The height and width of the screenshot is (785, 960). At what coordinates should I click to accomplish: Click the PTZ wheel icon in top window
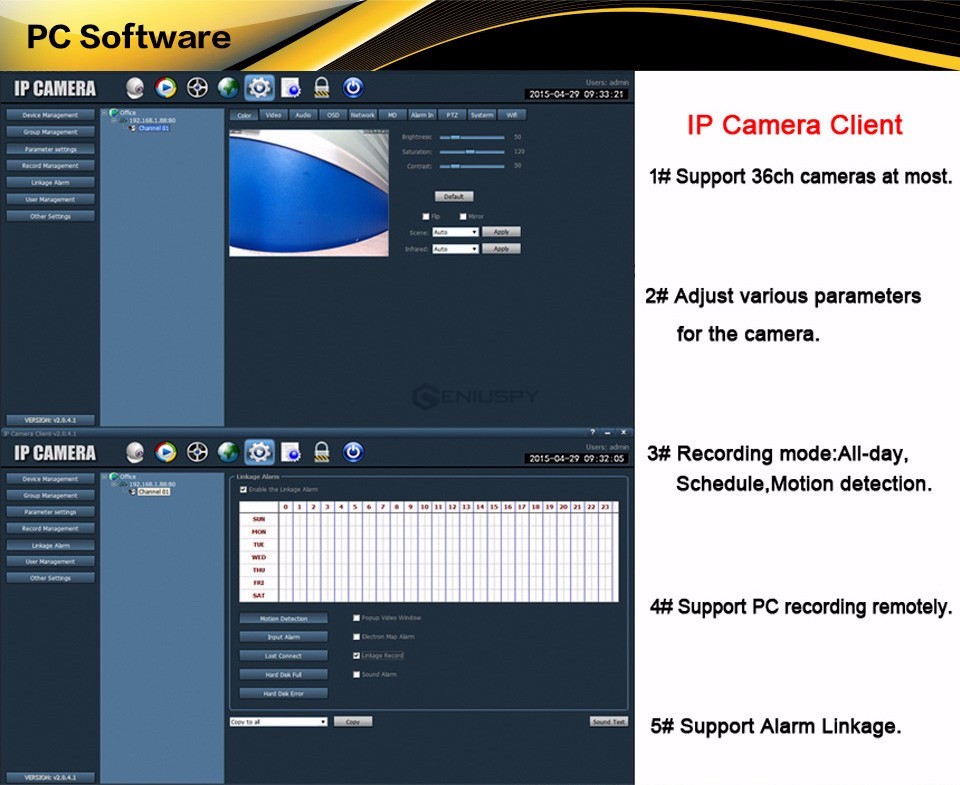tap(197, 88)
